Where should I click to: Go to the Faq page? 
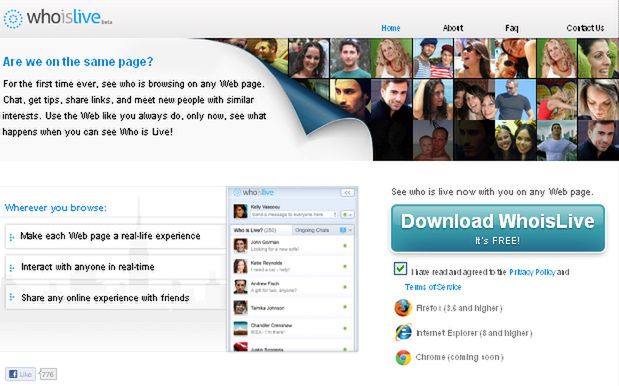[512, 28]
